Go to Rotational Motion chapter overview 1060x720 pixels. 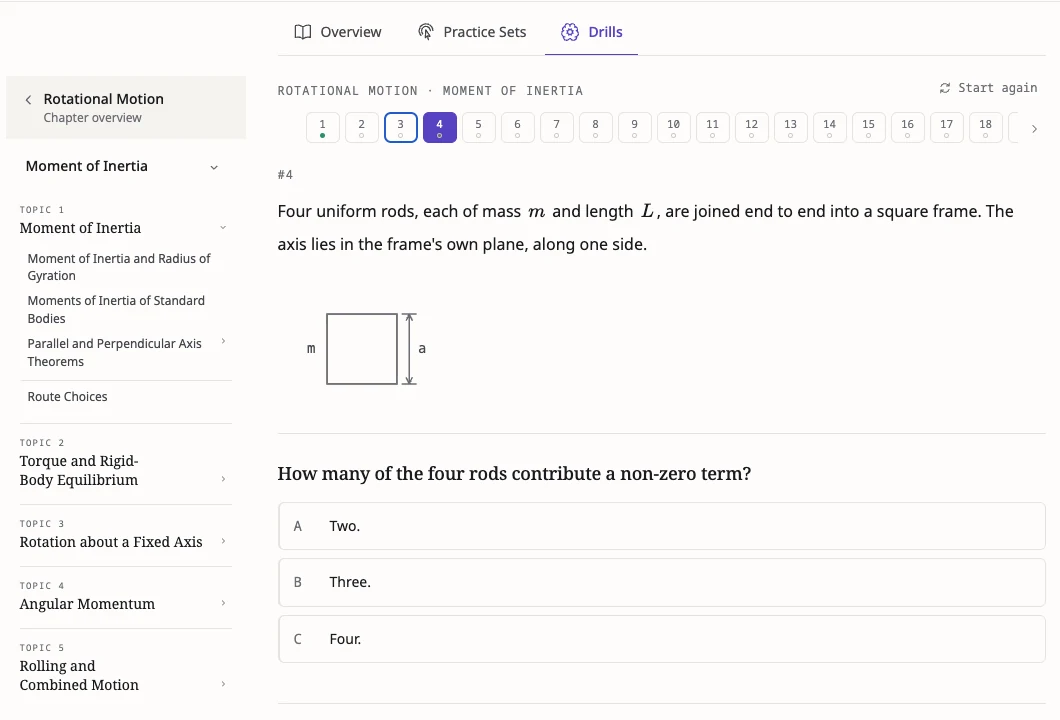coord(126,107)
